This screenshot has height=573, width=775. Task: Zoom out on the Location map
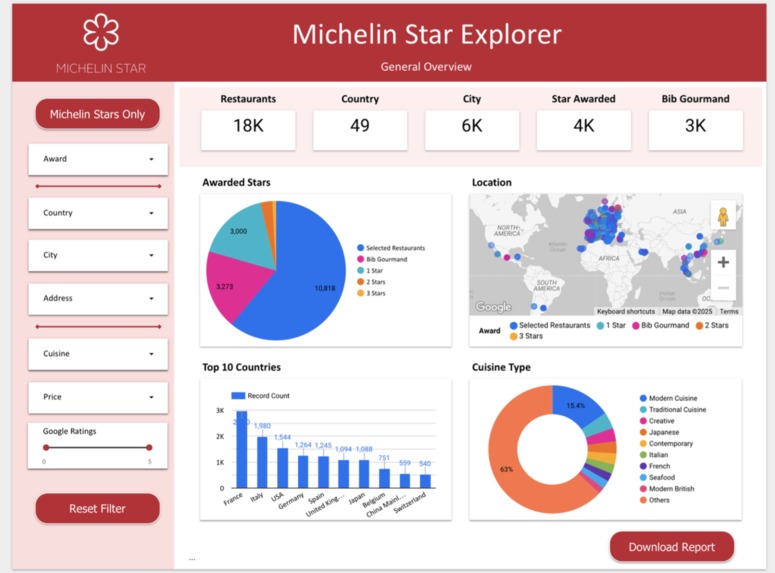coord(723,288)
